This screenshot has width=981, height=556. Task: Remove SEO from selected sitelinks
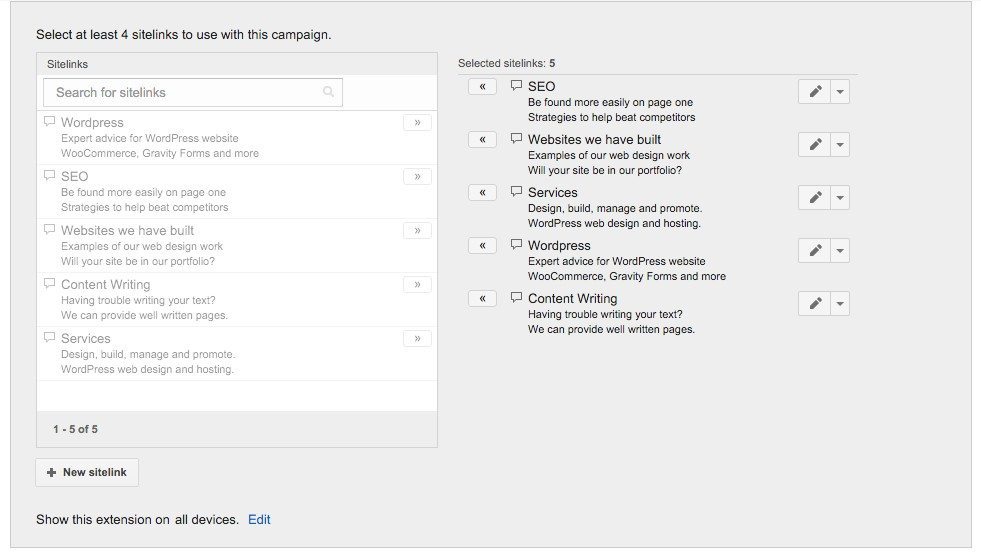(x=482, y=87)
